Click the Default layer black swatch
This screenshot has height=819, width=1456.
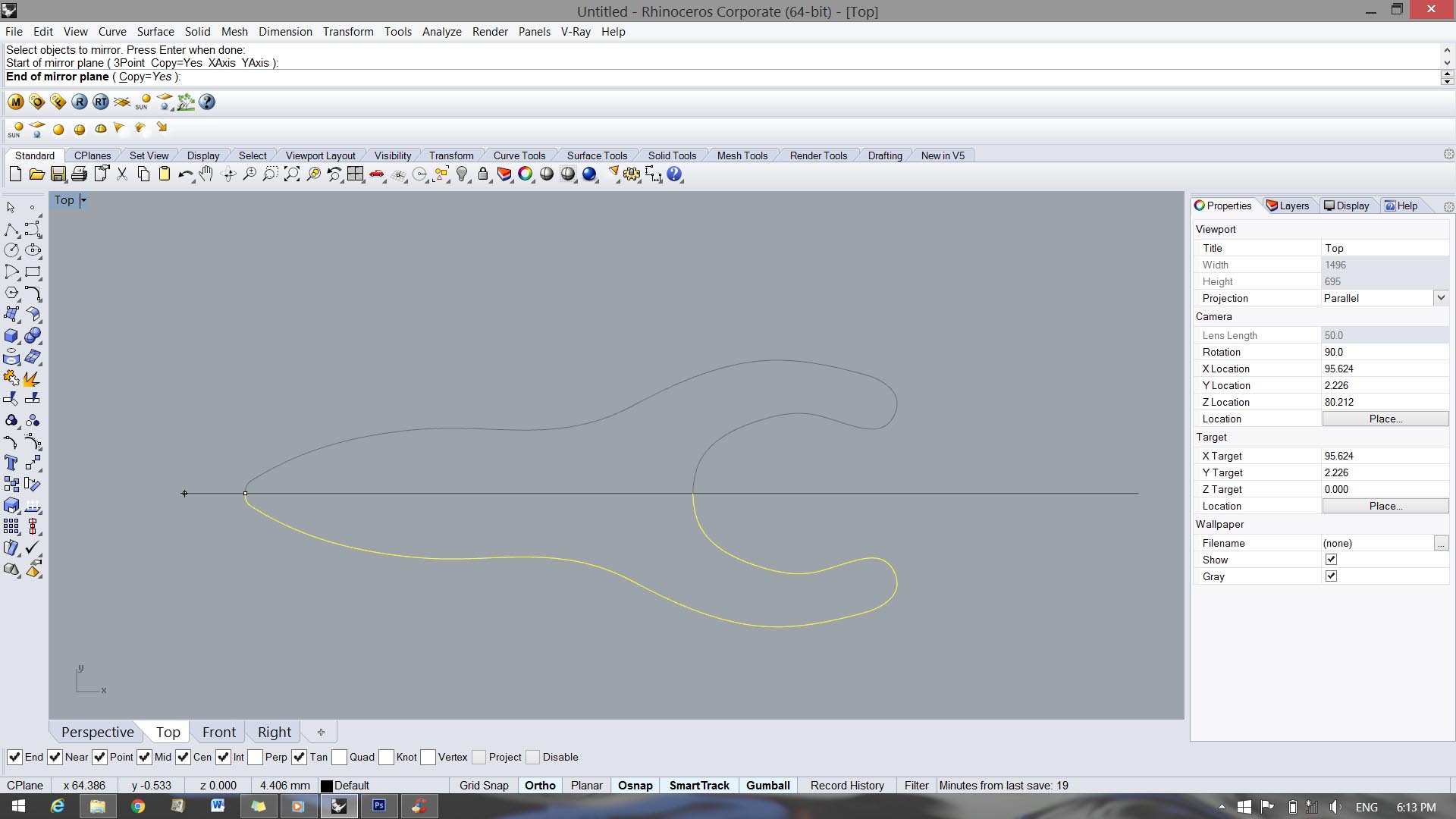[327, 786]
